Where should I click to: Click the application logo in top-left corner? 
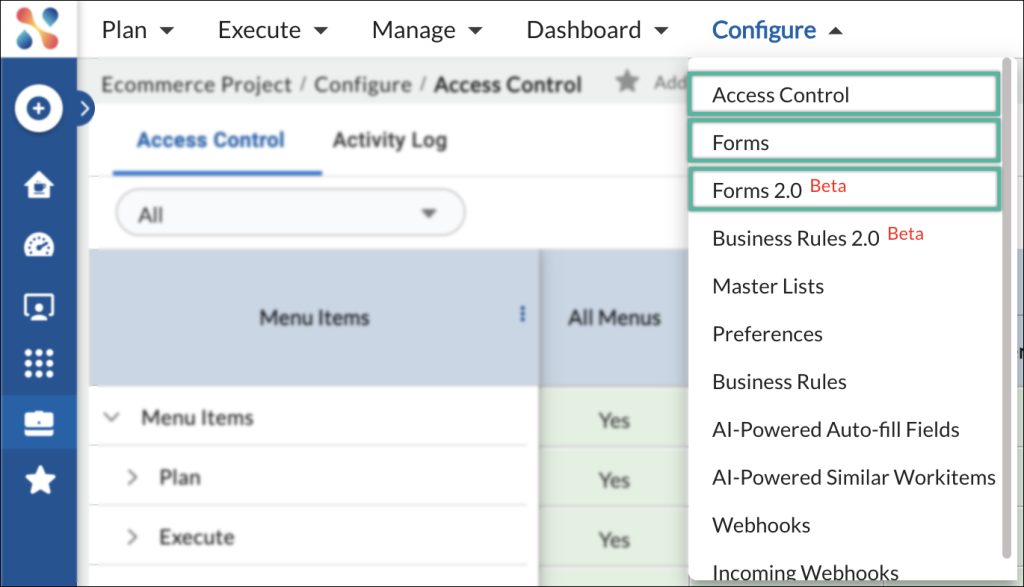pyautogui.click(x=38, y=29)
